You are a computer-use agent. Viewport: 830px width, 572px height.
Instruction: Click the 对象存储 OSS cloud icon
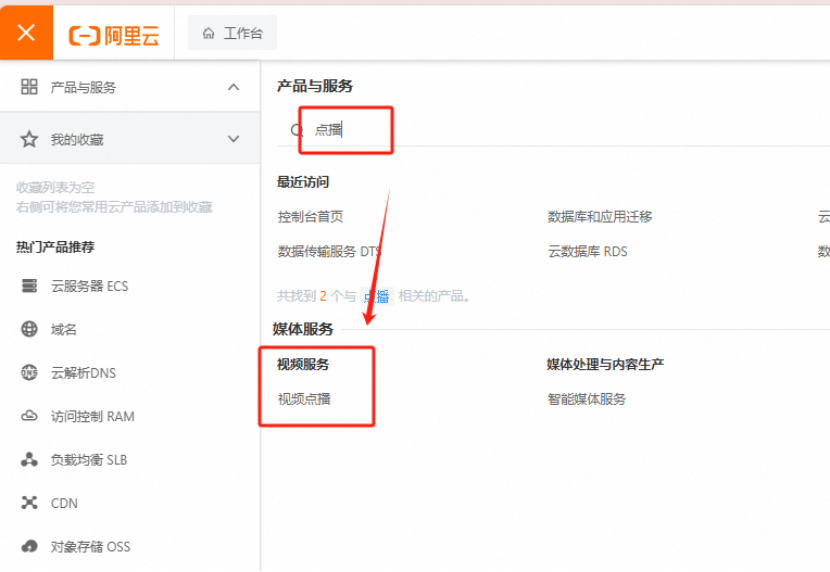coord(29,546)
